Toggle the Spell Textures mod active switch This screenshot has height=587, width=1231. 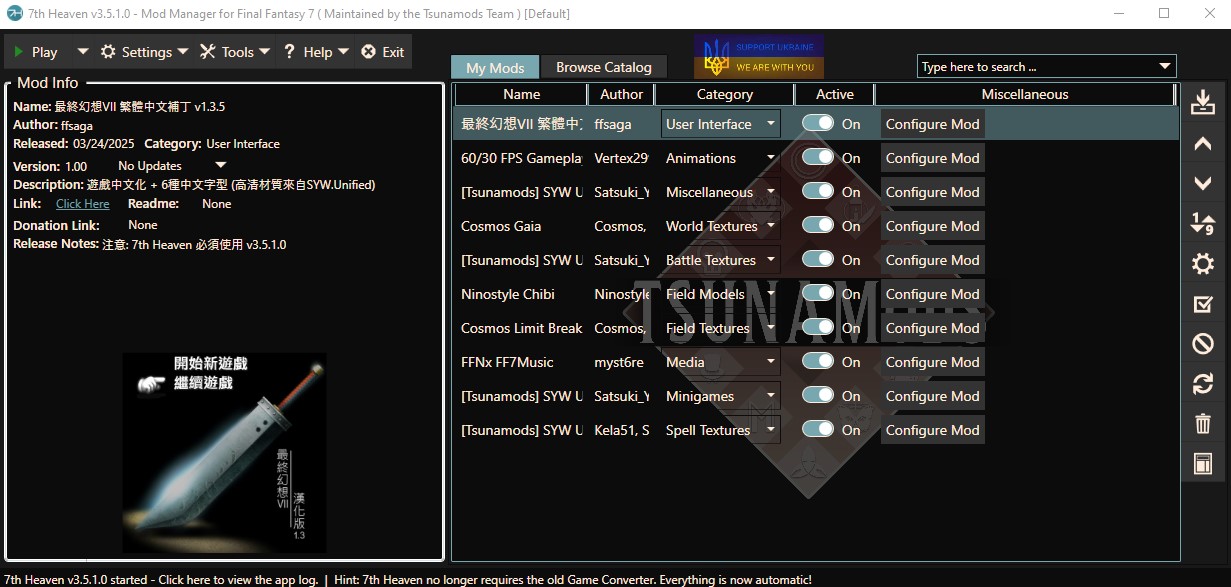point(818,430)
